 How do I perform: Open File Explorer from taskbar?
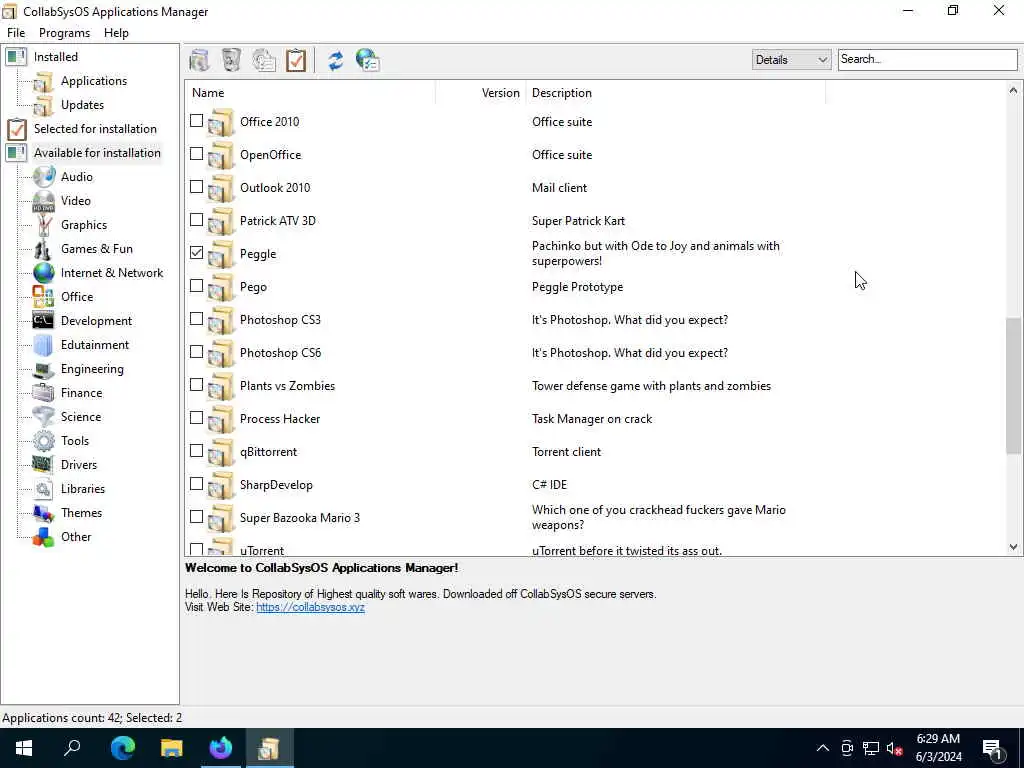(x=172, y=748)
